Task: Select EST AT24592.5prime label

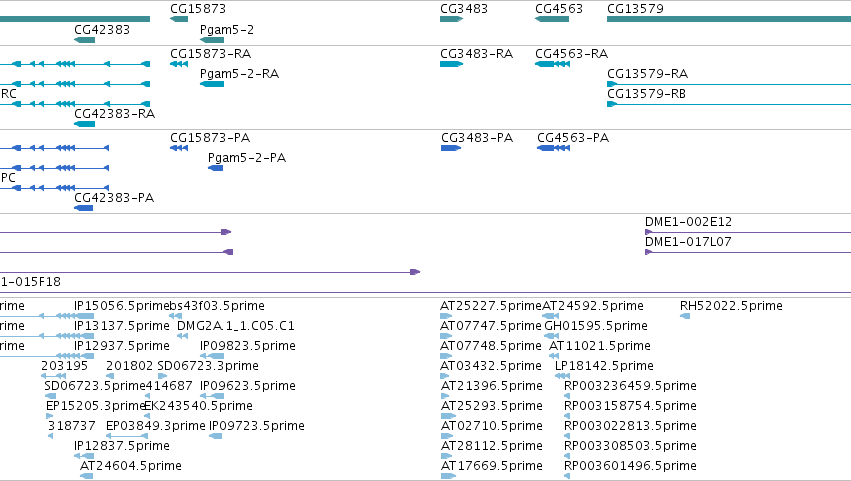Action: (593, 306)
